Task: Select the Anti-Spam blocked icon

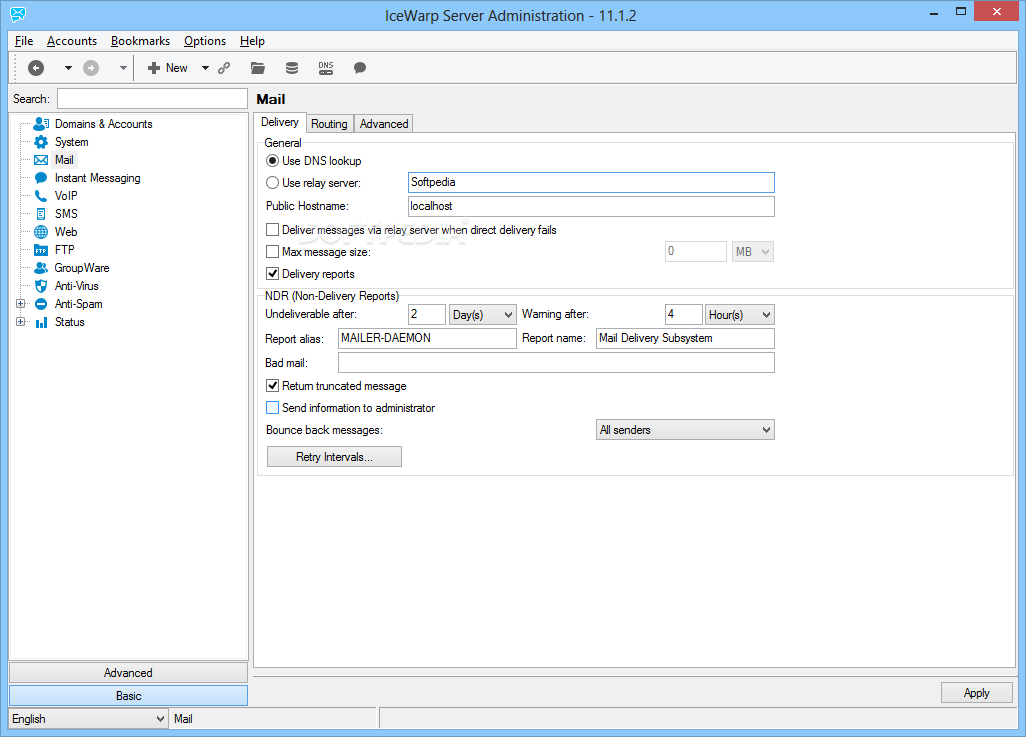Action: [41, 304]
